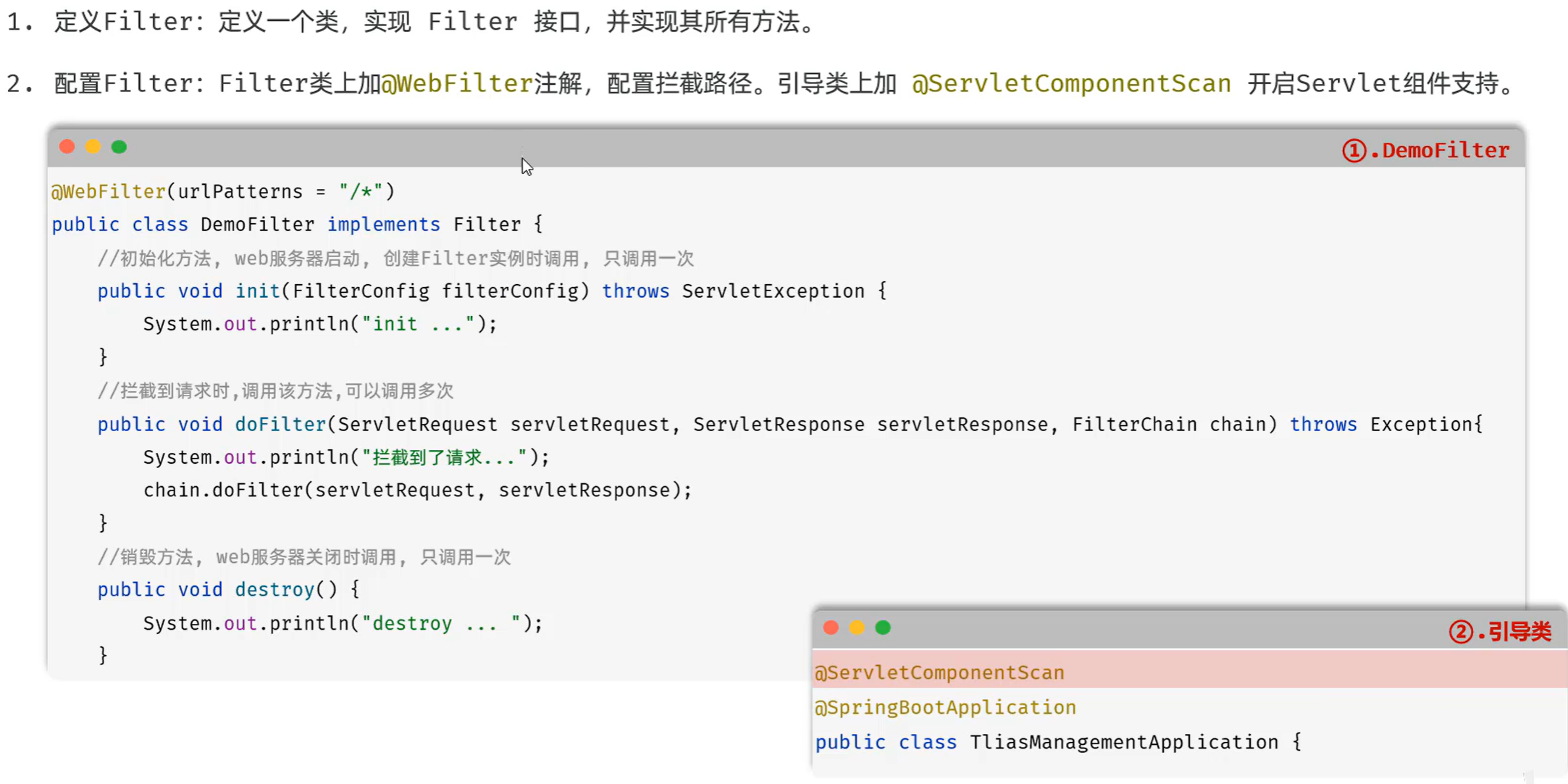
Task: Click green dot in DemoFilter window
Action: click(x=119, y=147)
